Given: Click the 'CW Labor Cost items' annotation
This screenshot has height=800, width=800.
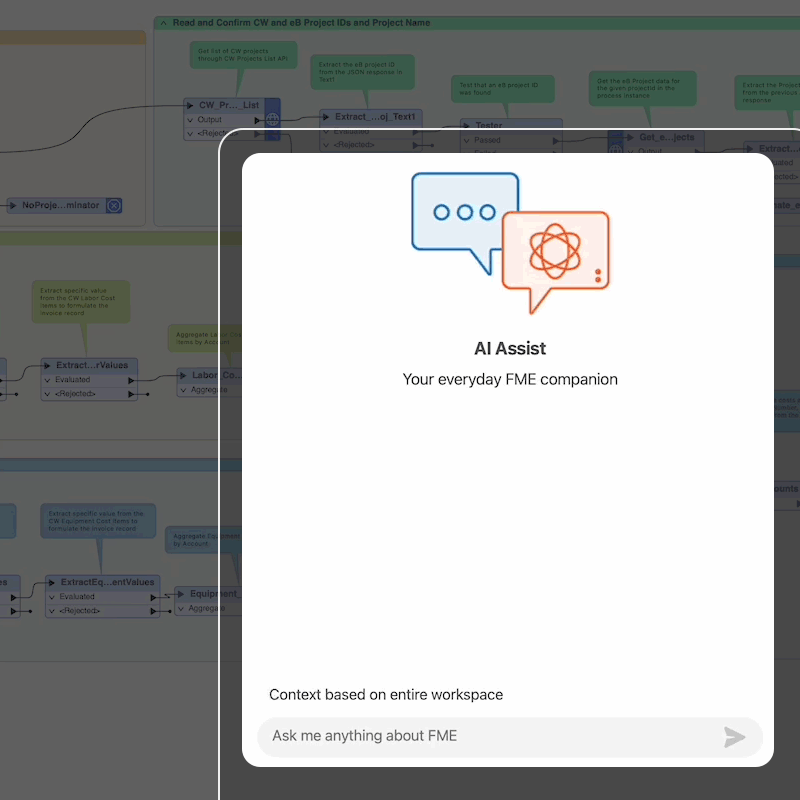Looking at the screenshot, I should (x=80, y=302).
